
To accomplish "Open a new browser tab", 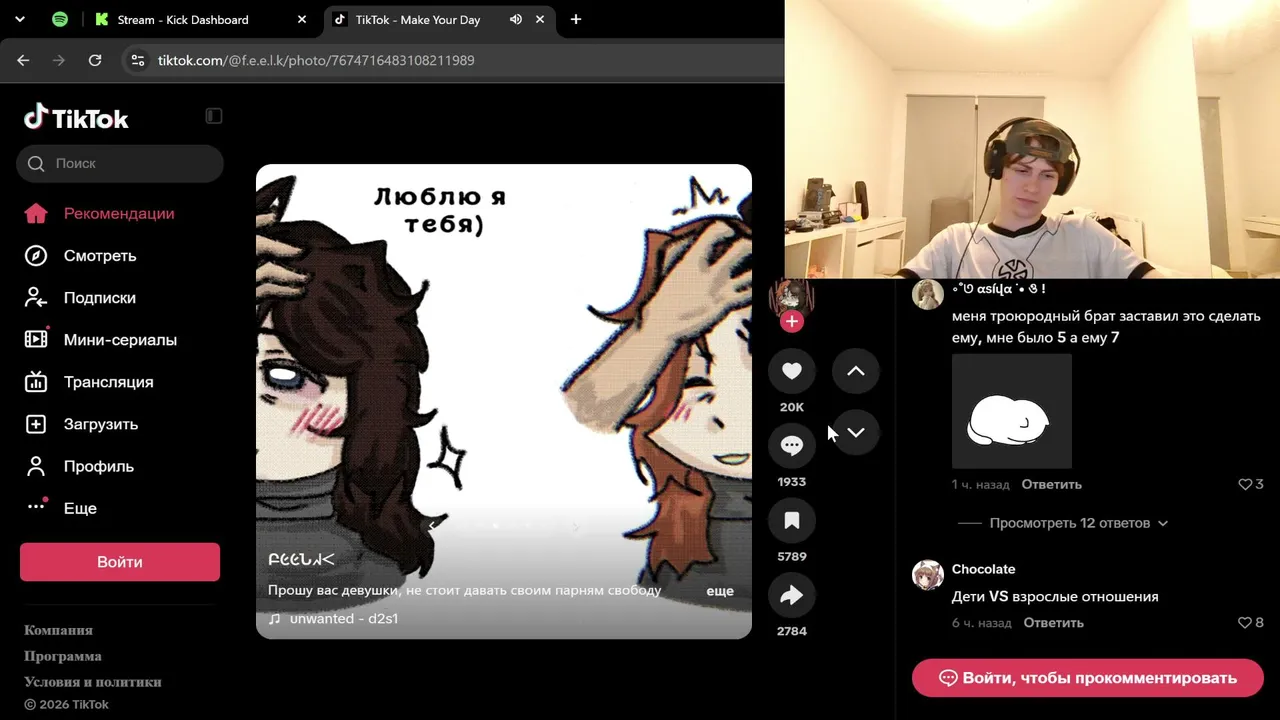I will (x=576, y=19).
